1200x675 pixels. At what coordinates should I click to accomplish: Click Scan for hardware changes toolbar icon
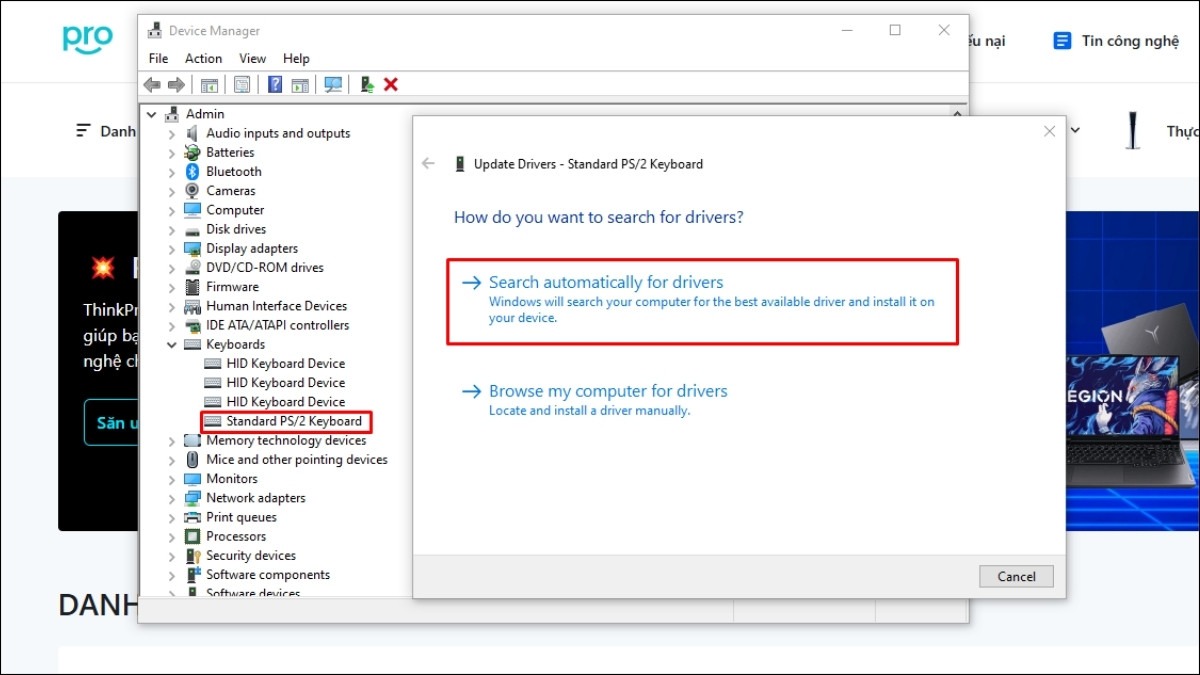pyautogui.click(x=333, y=85)
